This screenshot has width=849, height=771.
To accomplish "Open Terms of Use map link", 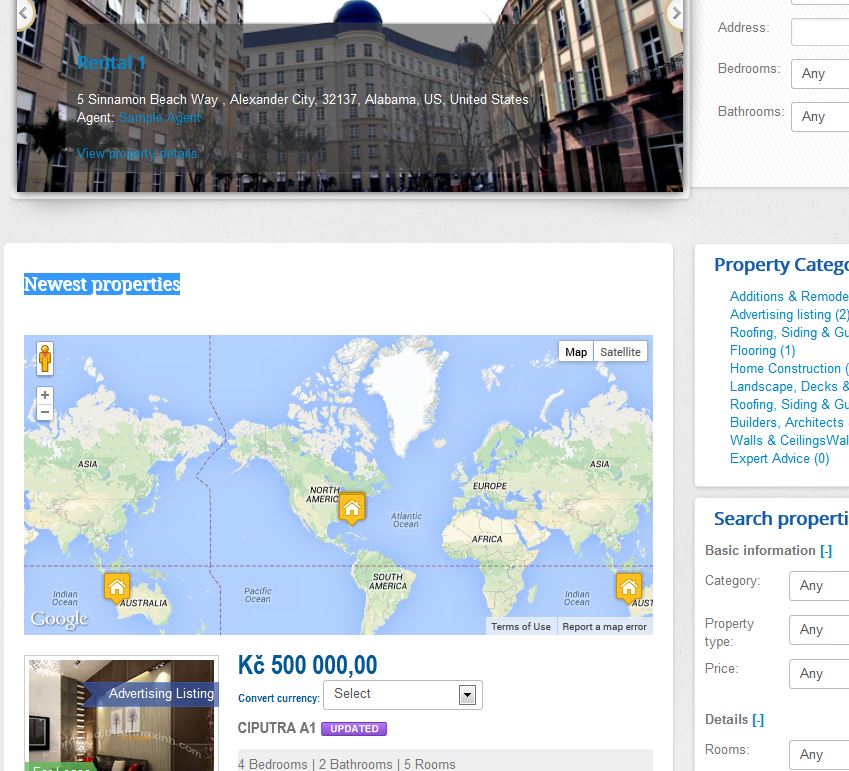I will tap(521, 626).
